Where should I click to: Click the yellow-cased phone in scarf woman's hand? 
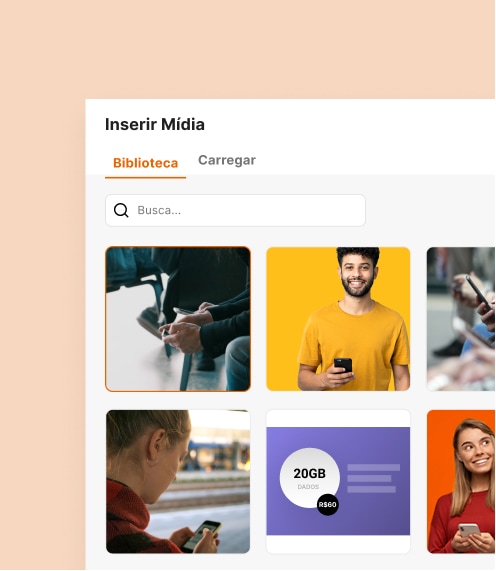click(x=201, y=535)
